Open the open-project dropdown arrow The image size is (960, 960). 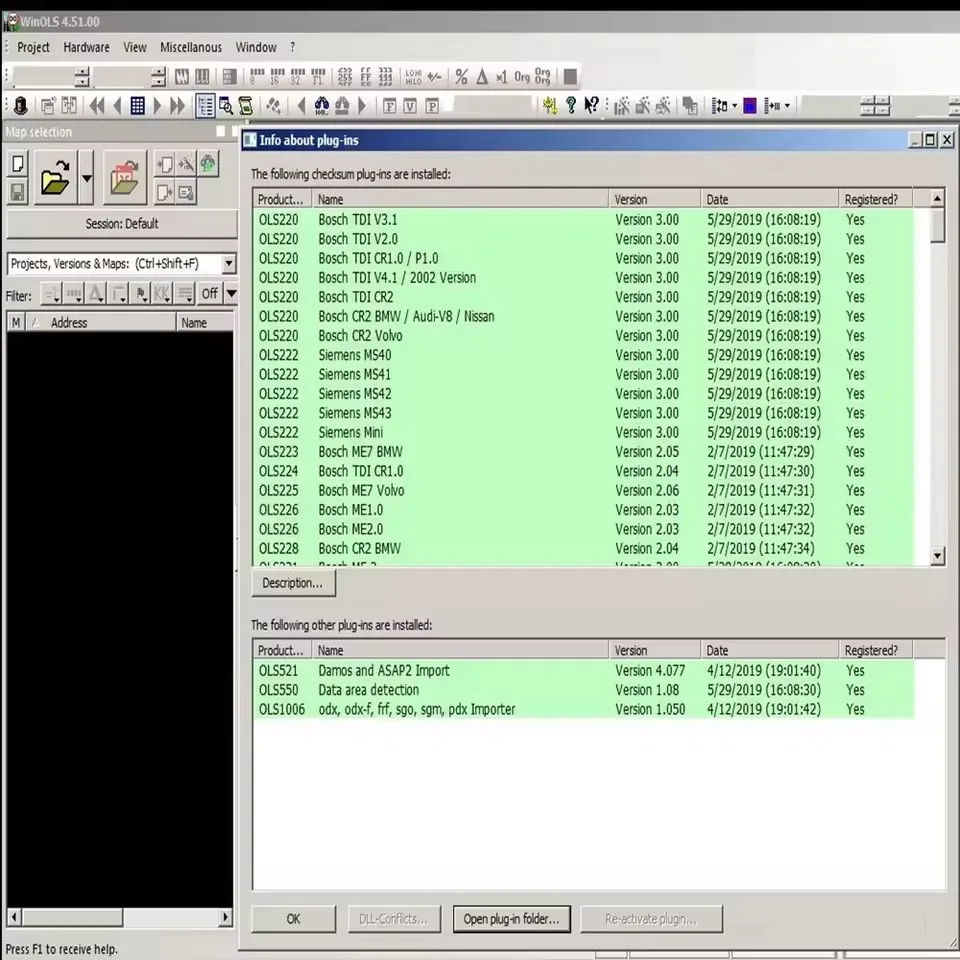pyautogui.click(x=86, y=177)
